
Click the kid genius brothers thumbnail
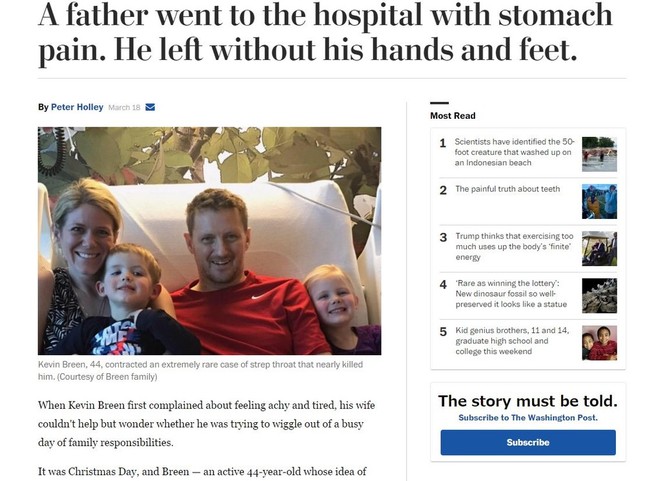point(599,342)
